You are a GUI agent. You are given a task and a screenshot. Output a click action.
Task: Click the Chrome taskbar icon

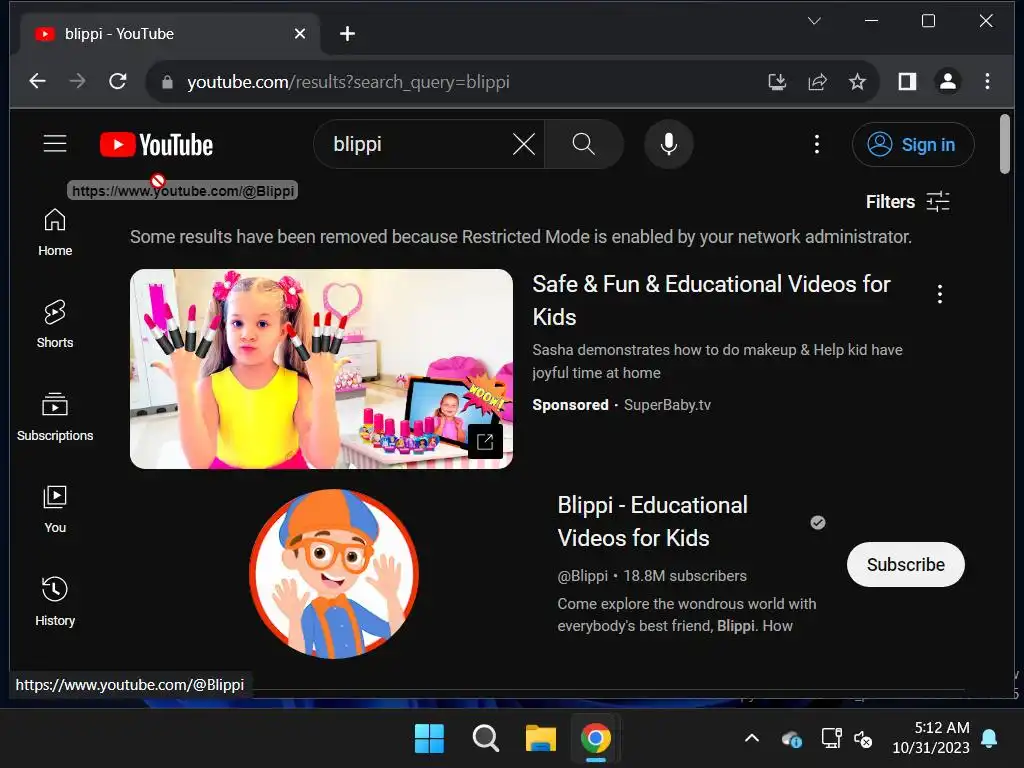pyautogui.click(x=596, y=739)
